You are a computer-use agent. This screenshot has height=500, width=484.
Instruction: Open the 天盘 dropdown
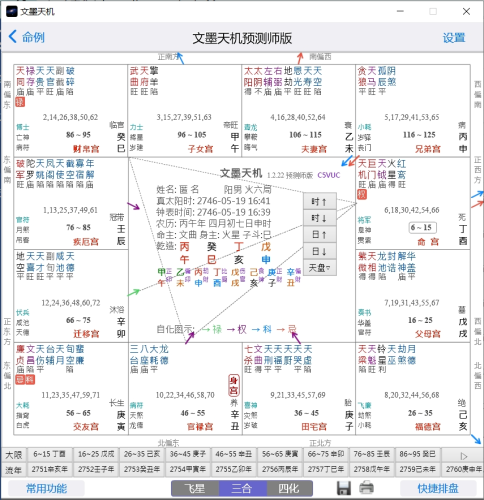tap(320, 268)
